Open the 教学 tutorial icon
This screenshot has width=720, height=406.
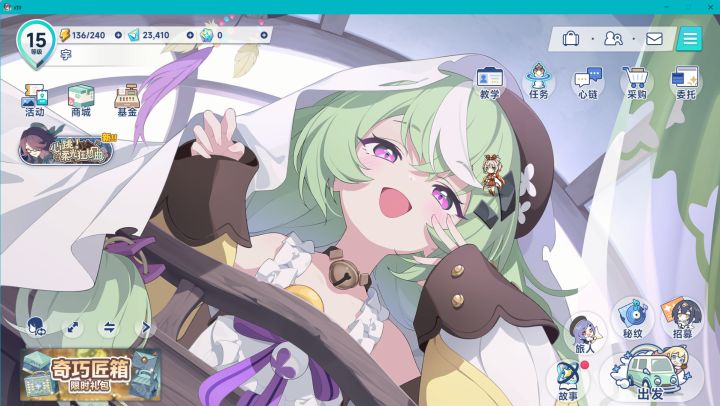point(489,83)
